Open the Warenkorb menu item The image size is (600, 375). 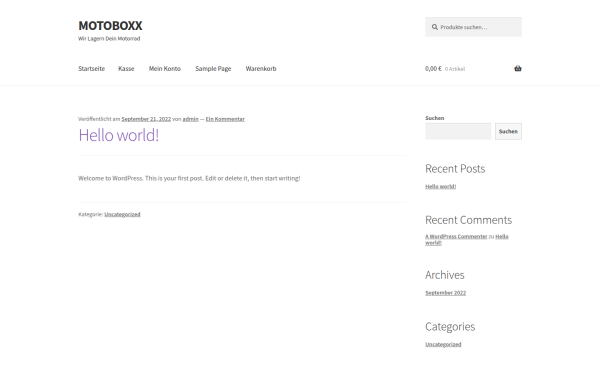click(x=261, y=68)
